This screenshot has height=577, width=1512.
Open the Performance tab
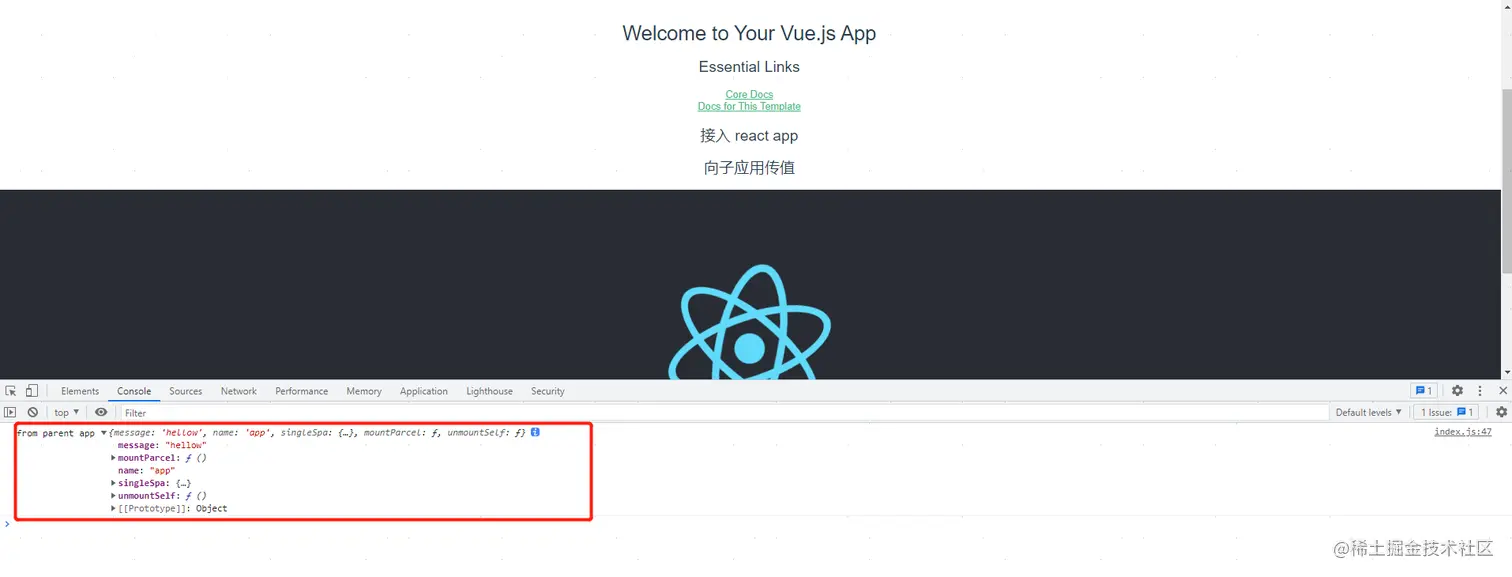click(x=302, y=391)
